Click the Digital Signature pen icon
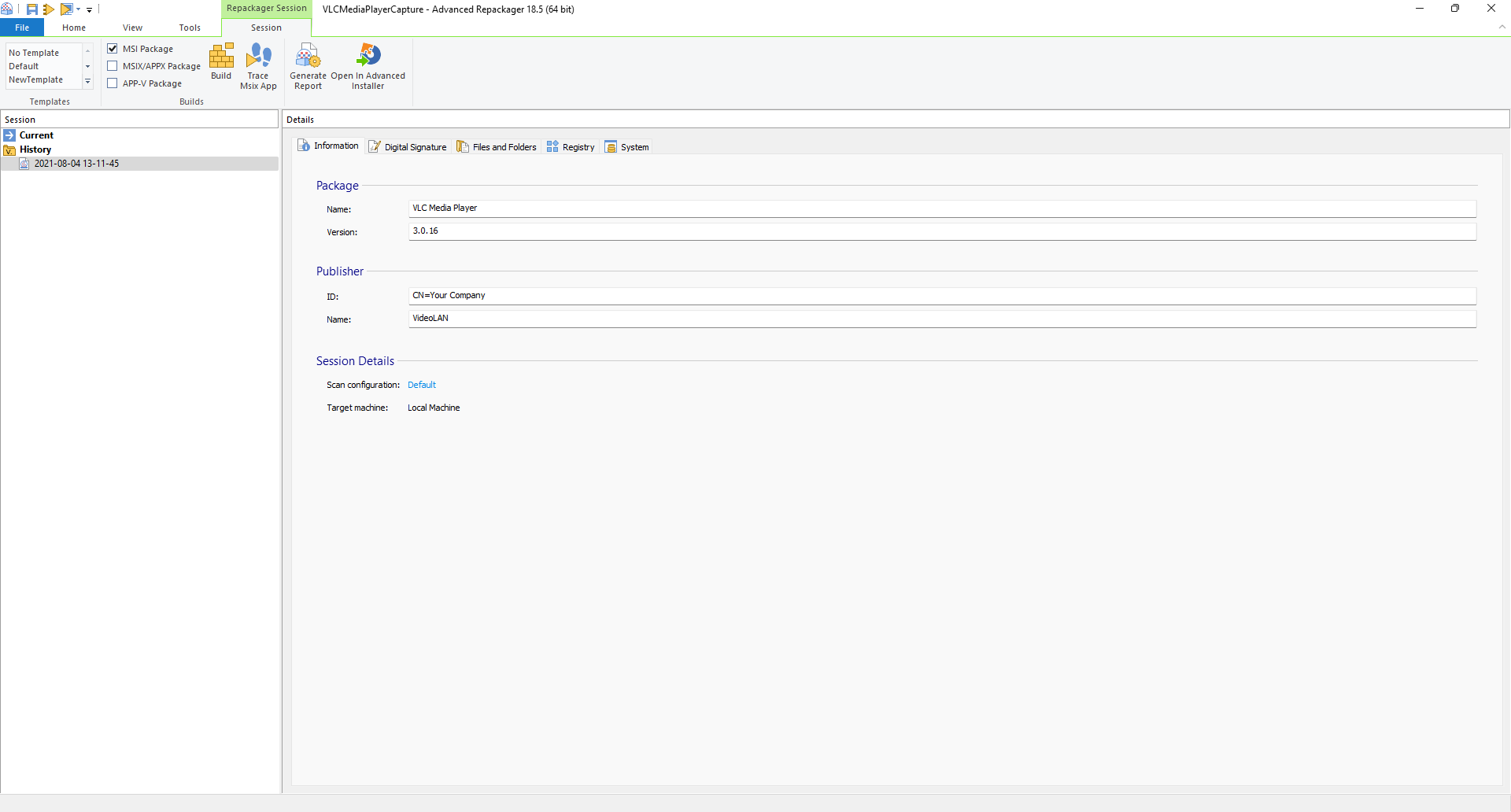 pos(375,147)
